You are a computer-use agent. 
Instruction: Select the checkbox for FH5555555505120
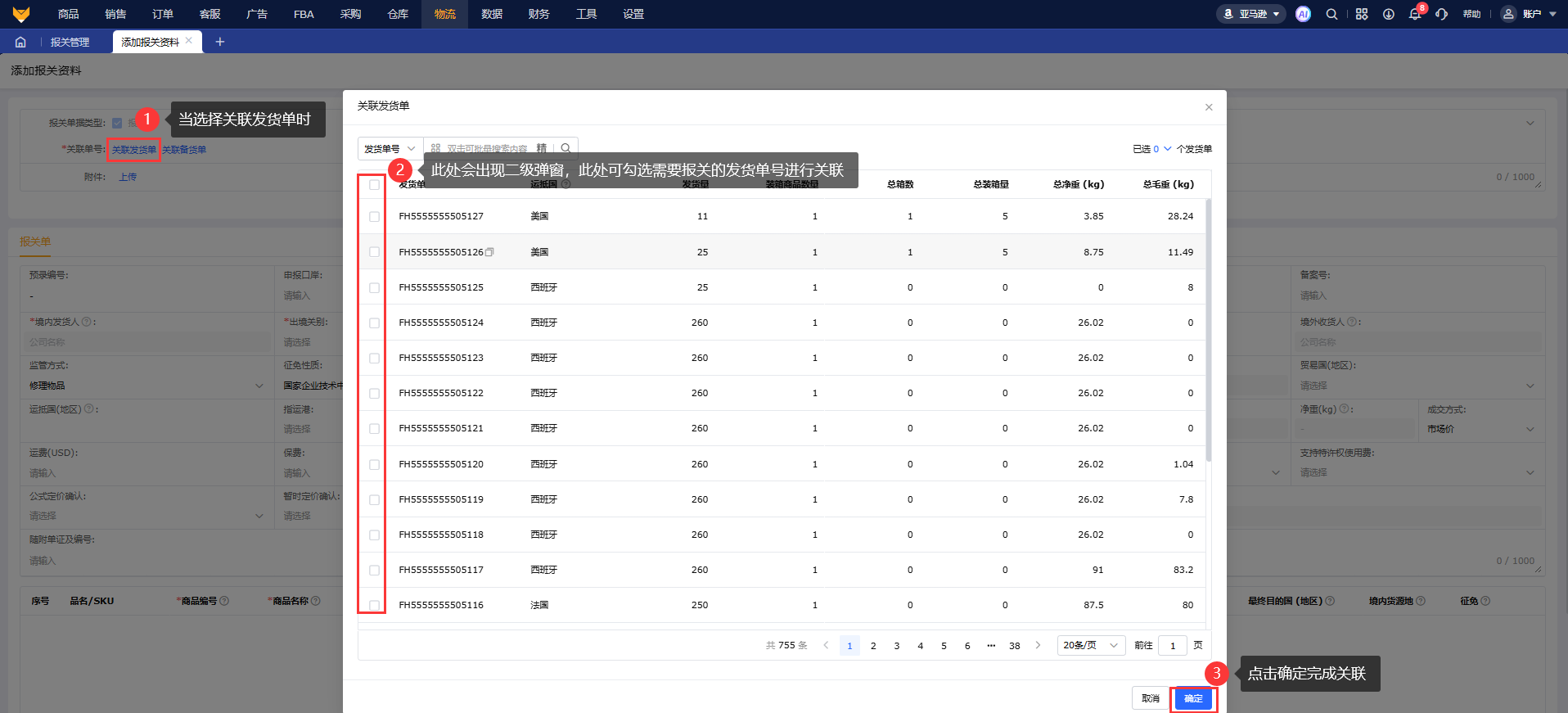point(374,464)
